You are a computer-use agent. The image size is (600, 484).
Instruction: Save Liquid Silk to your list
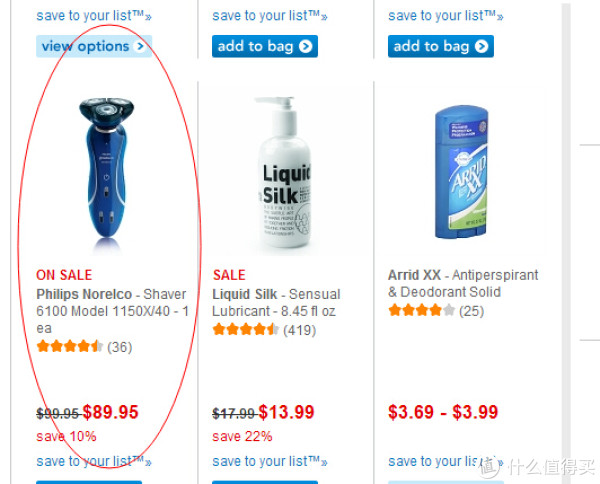270,461
